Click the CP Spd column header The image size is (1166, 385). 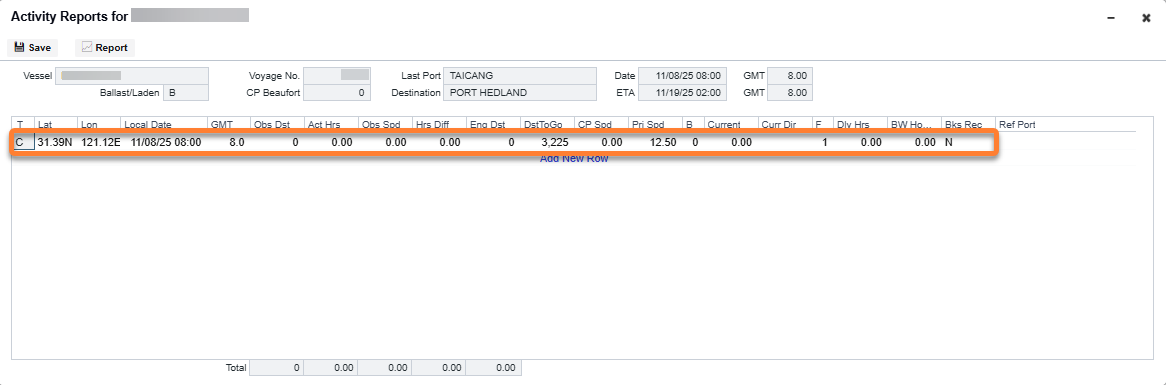click(602, 125)
